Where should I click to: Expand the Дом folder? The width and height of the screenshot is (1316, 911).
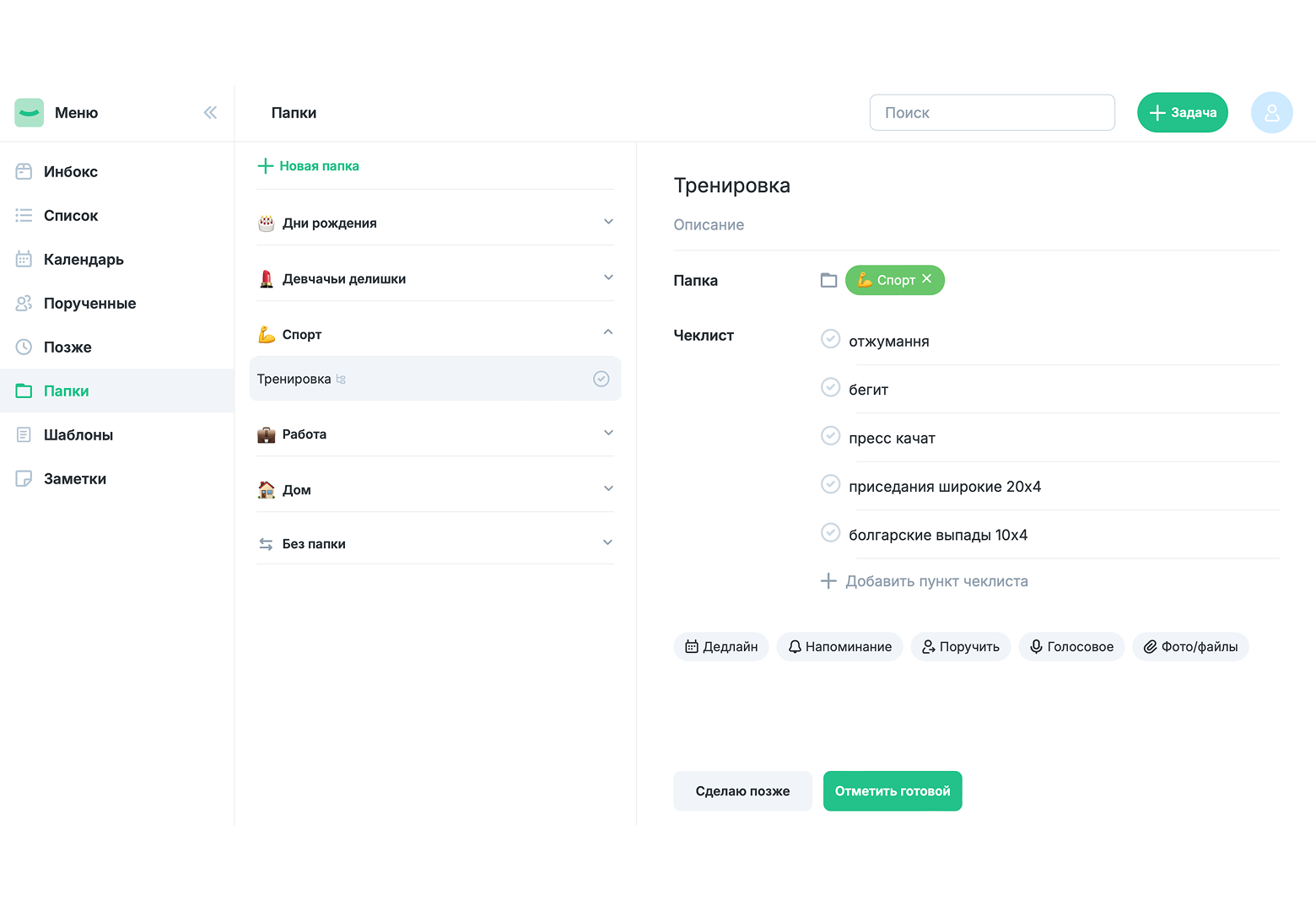click(x=608, y=488)
